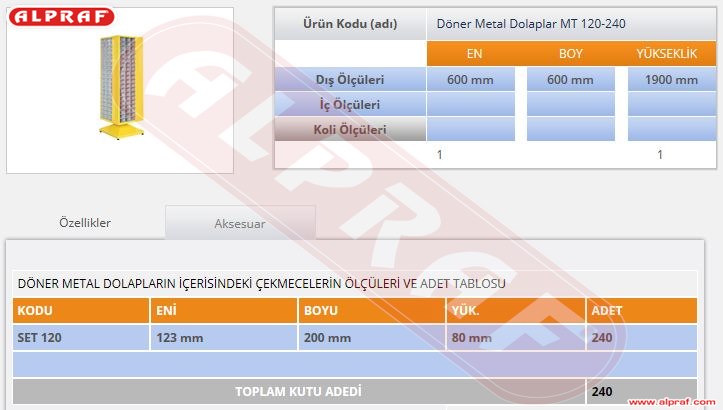
Task: Click the KODU column header
Action: [x=80, y=311]
